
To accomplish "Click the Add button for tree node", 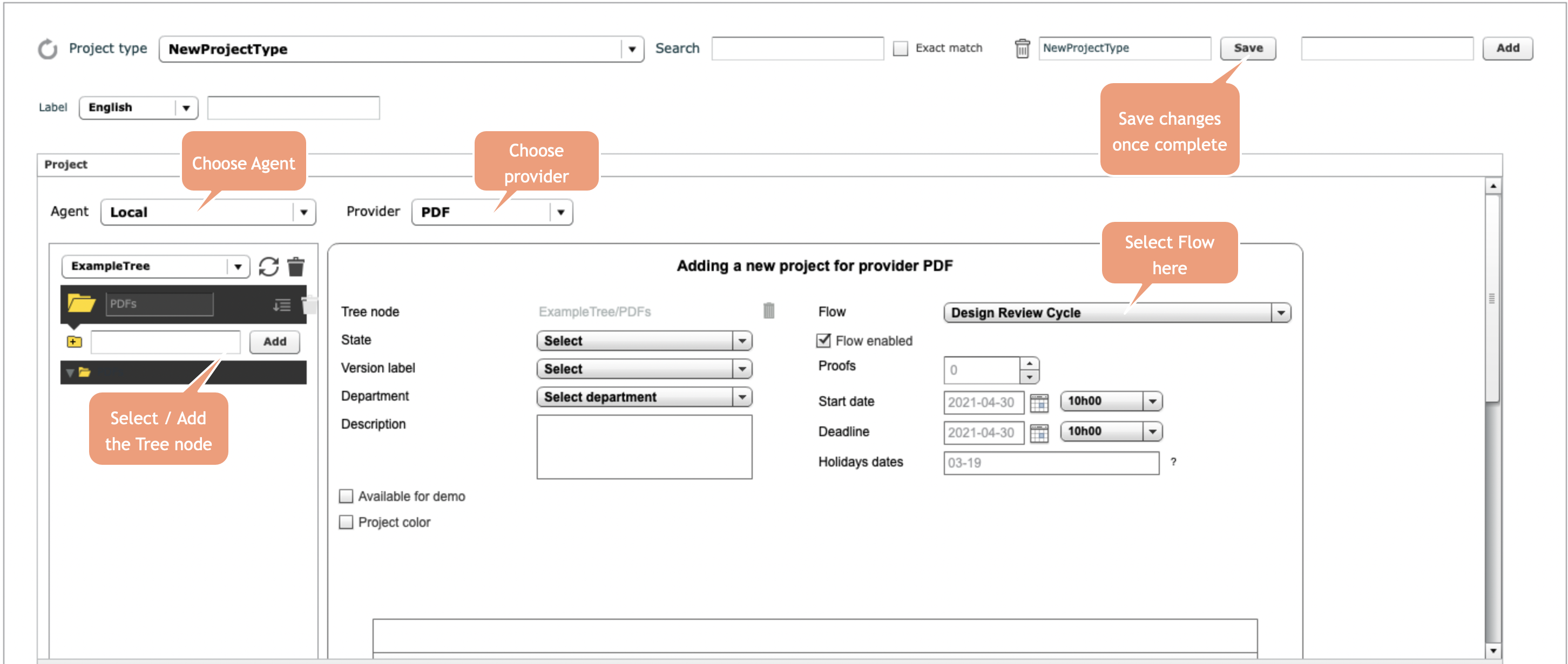I will [274, 342].
